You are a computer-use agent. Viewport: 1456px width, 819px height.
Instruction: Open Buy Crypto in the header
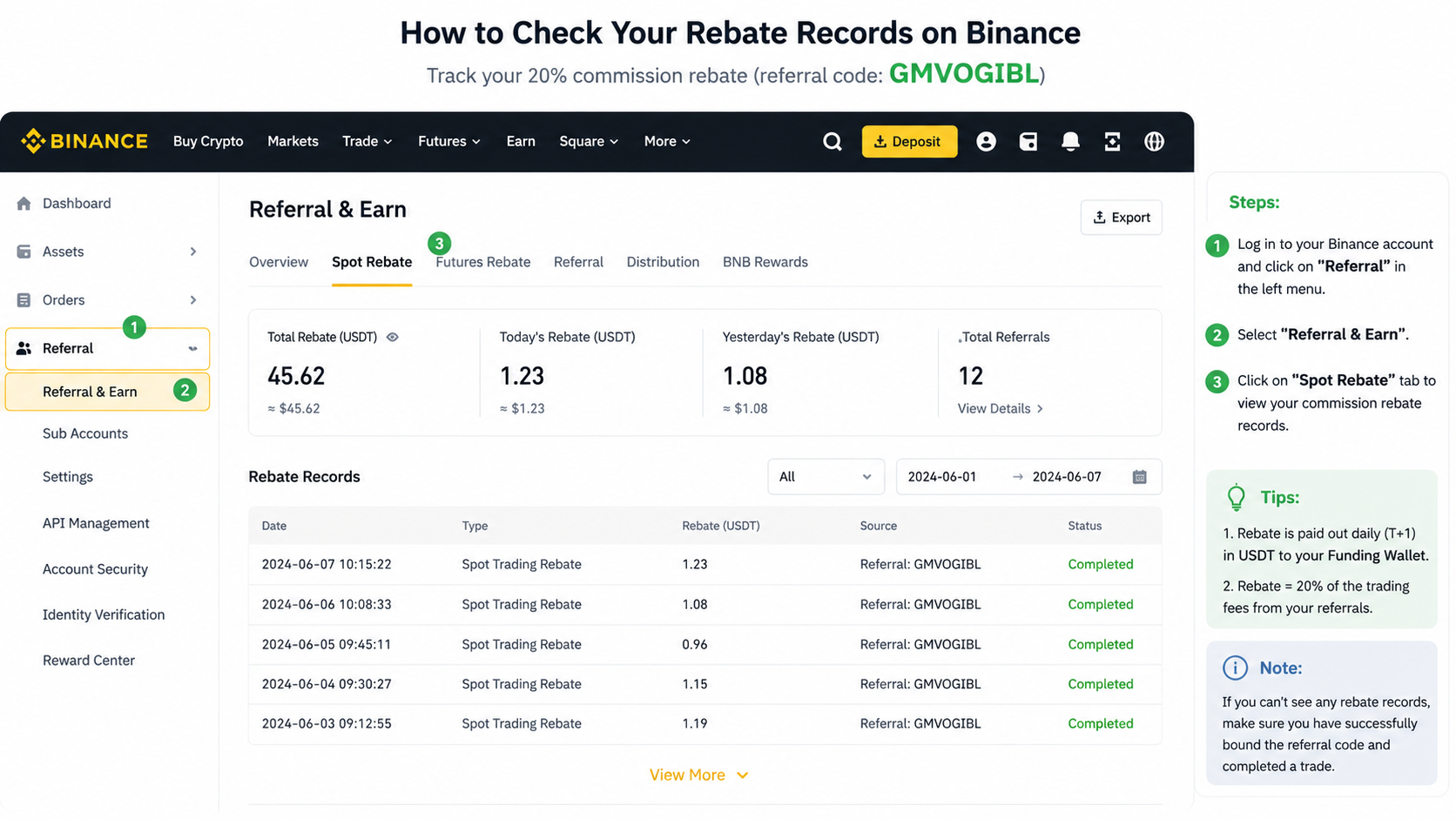pos(208,141)
